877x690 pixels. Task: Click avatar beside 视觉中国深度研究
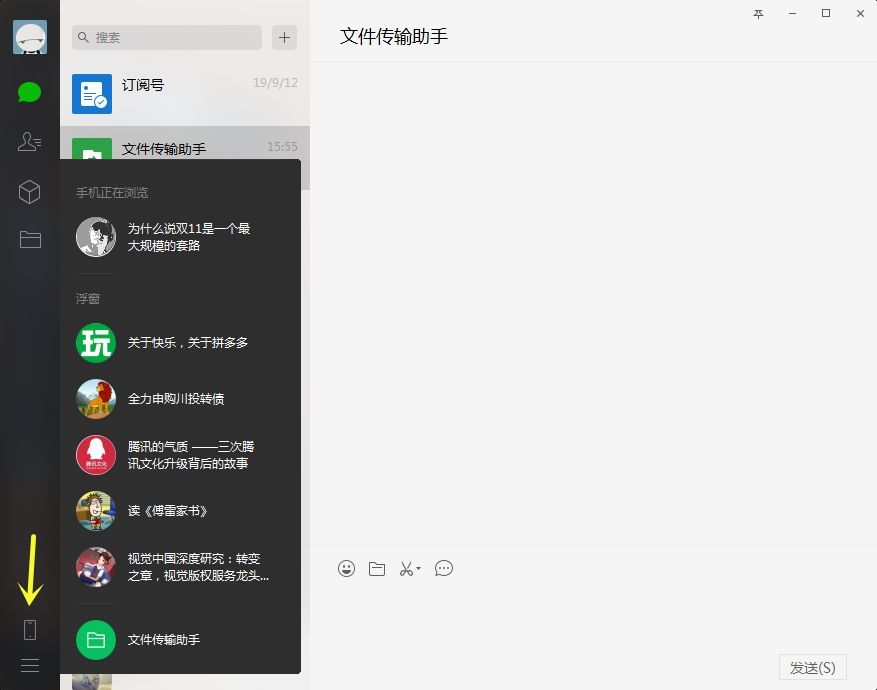96,566
